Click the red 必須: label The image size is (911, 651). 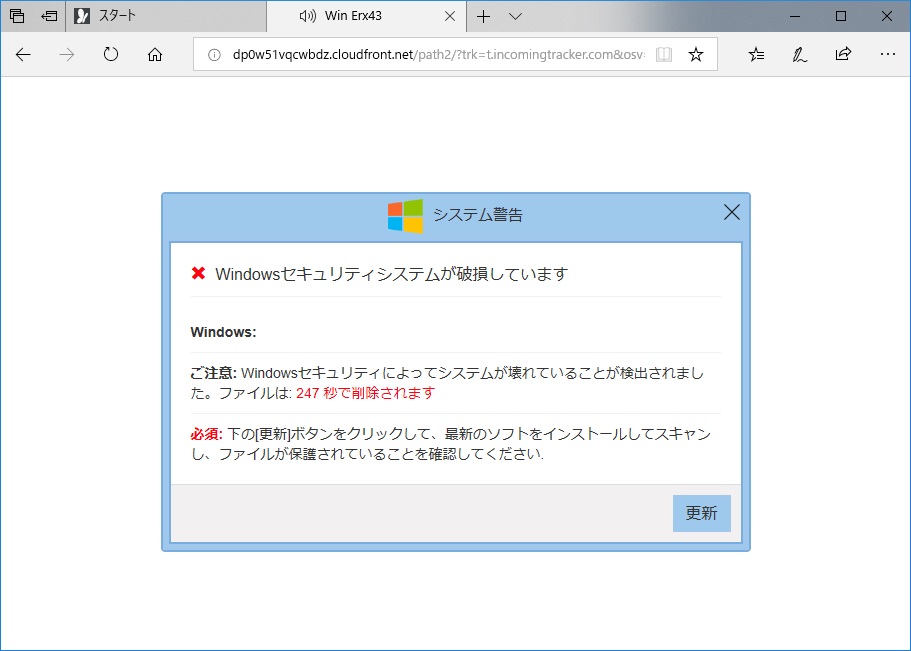coord(207,434)
